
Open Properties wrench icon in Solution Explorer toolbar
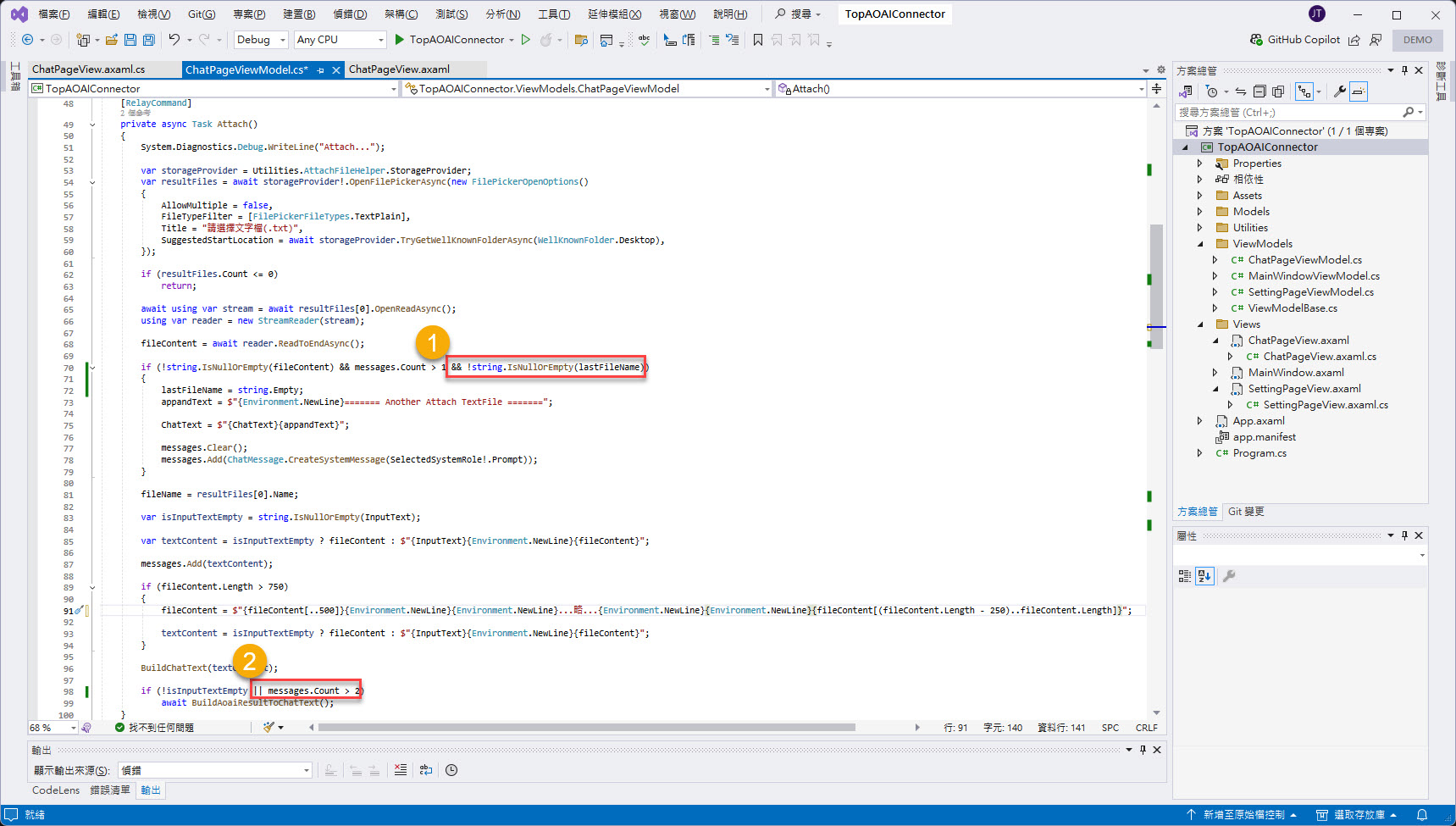1340,91
